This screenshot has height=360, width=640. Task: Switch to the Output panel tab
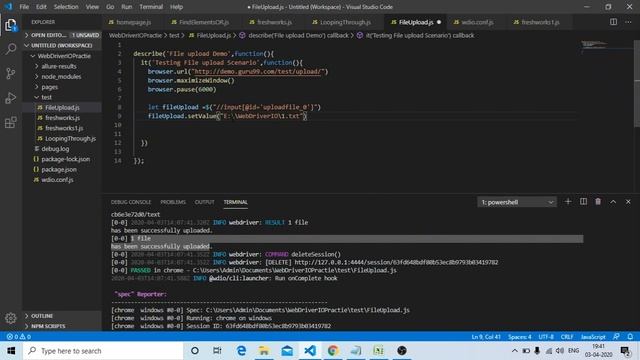pos(204,202)
